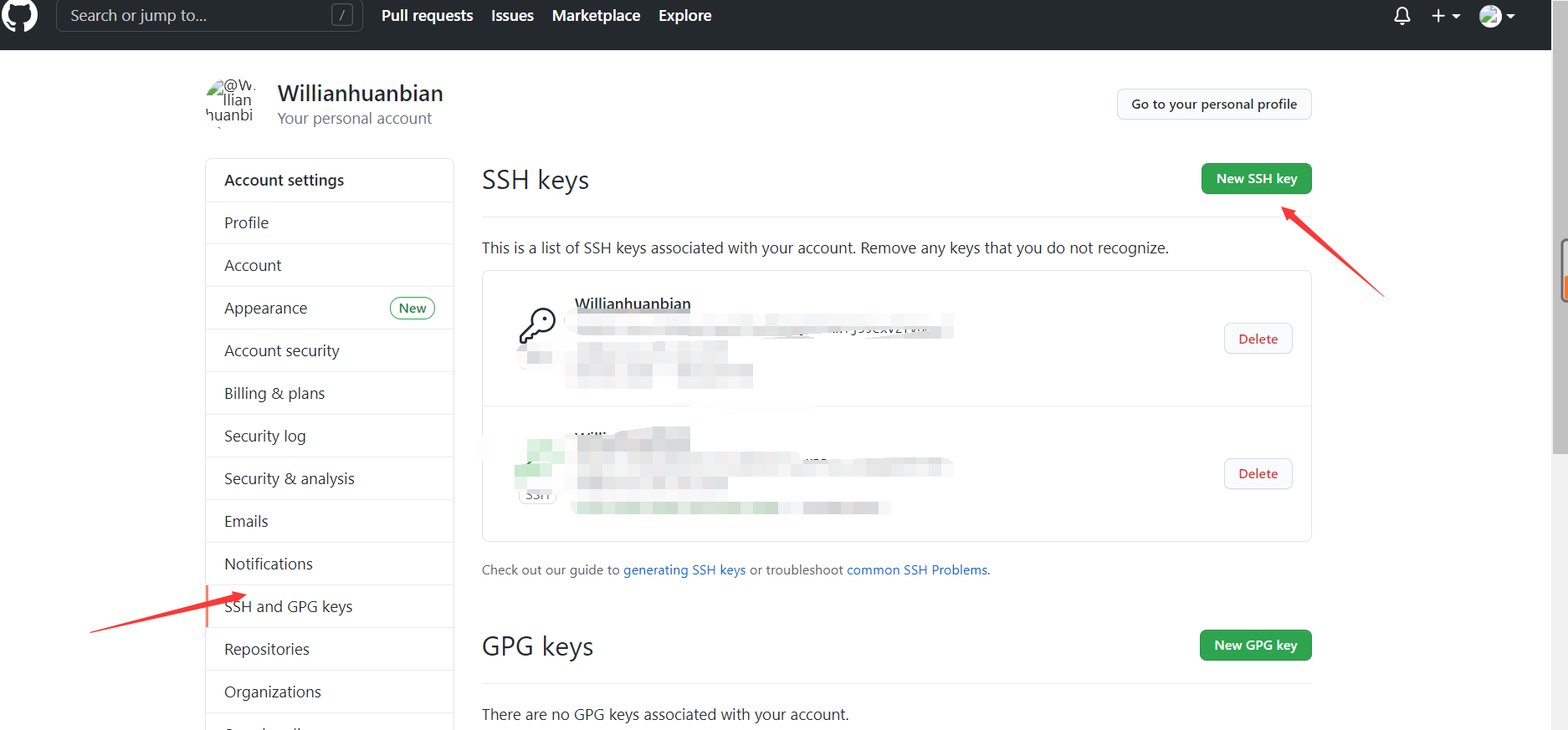This screenshot has height=730, width=1568.
Task: Select Profile in settings sidebar
Action: 330,223
